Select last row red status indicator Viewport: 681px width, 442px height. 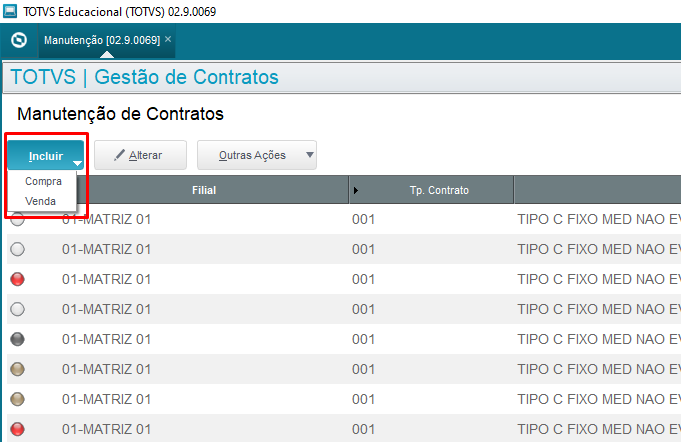click(17, 429)
